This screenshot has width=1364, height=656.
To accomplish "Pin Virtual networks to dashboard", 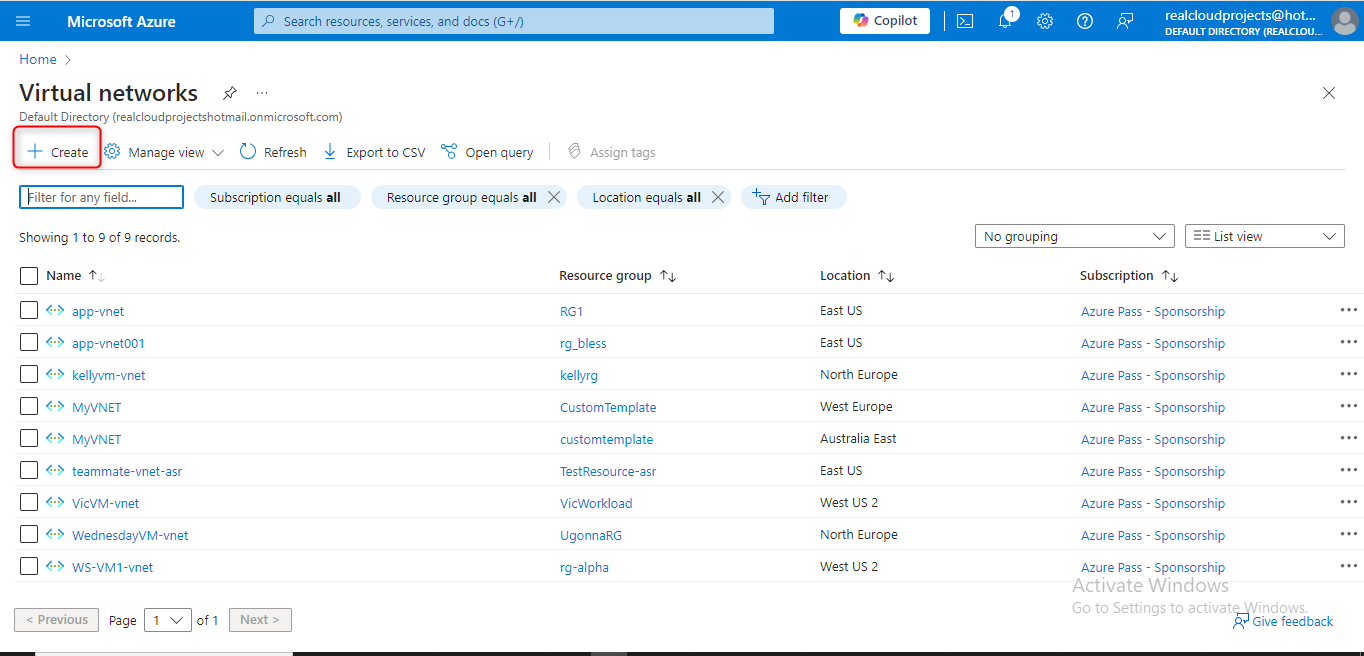I will (x=230, y=93).
